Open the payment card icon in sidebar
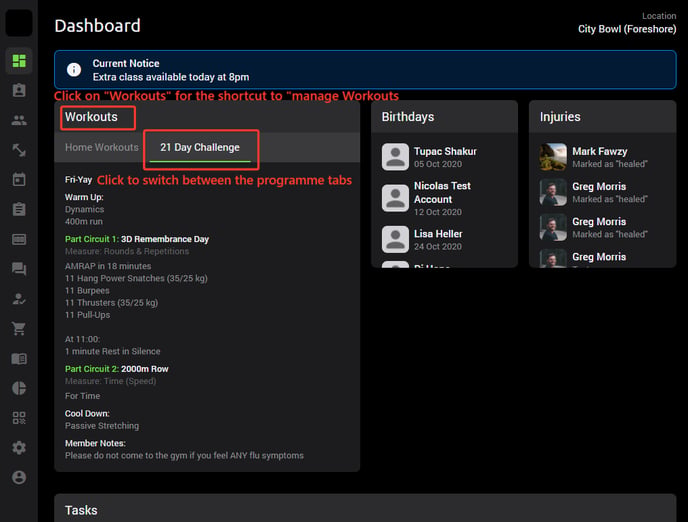Image resolution: width=688 pixels, height=522 pixels. click(19, 239)
